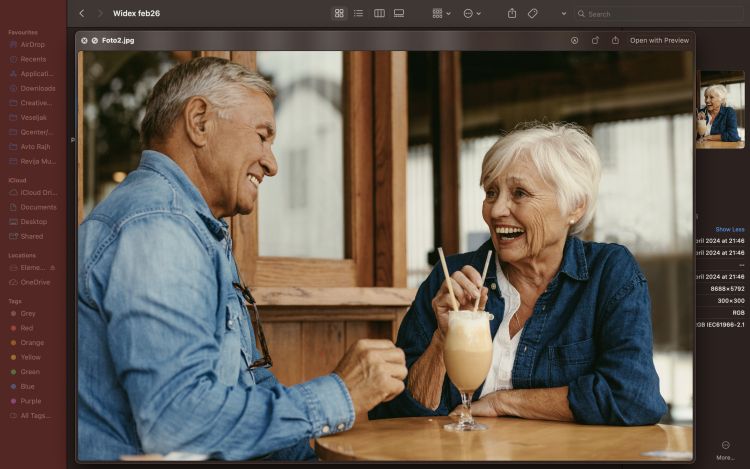
Task: Click the Edit Tags icon in toolbar
Action: pyautogui.click(x=533, y=13)
